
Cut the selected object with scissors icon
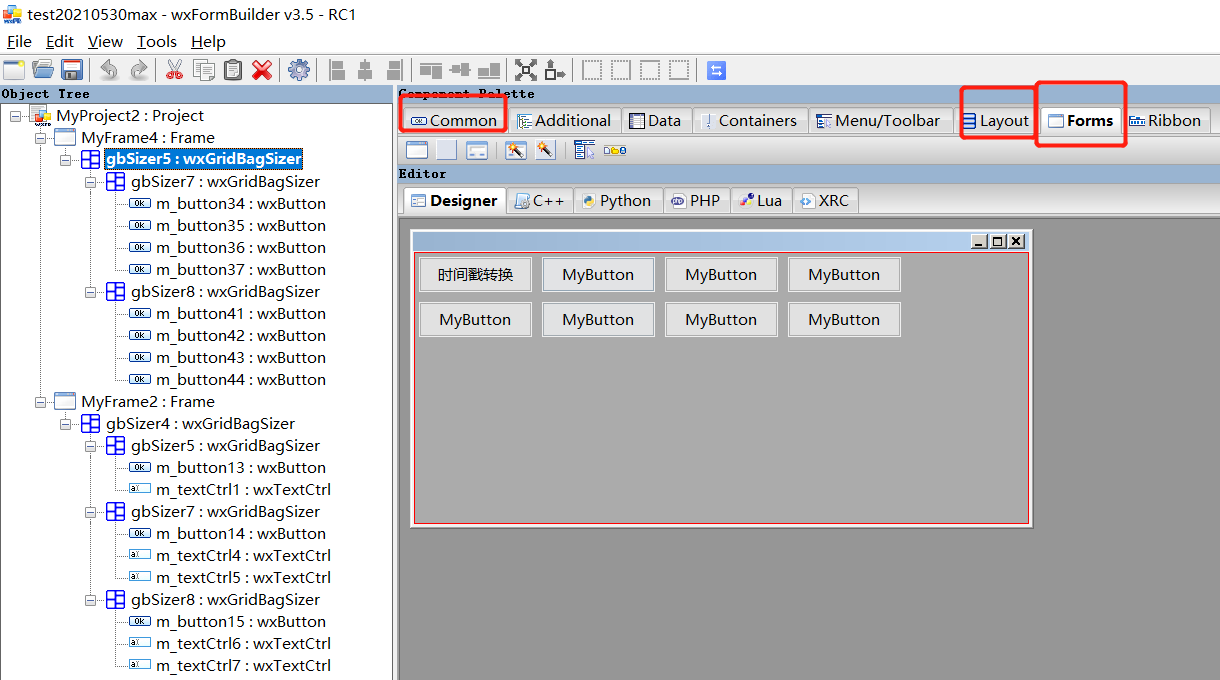(174, 70)
